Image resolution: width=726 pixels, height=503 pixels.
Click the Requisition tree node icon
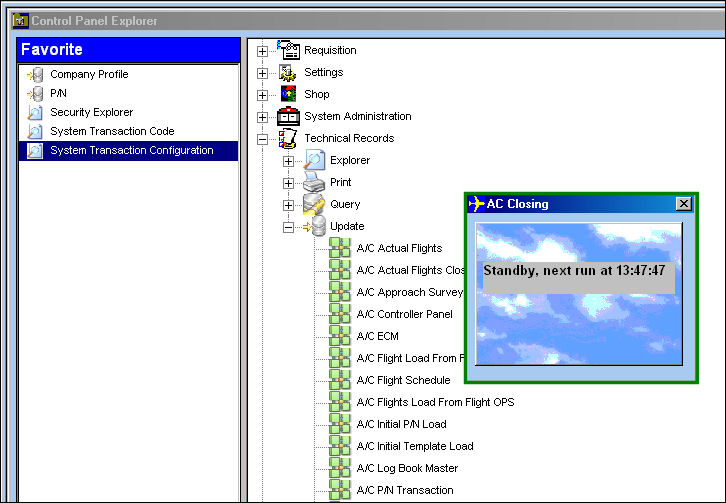coord(288,50)
